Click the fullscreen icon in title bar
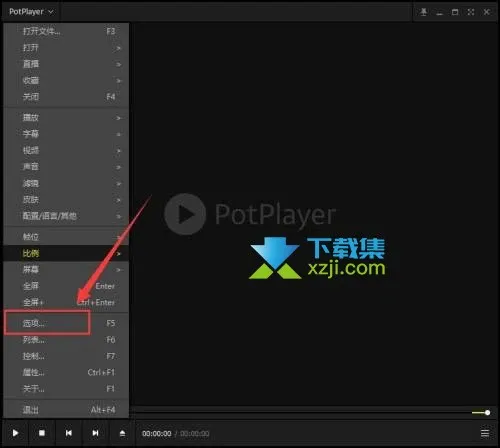This screenshot has height=448, width=500. click(x=471, y=12)
